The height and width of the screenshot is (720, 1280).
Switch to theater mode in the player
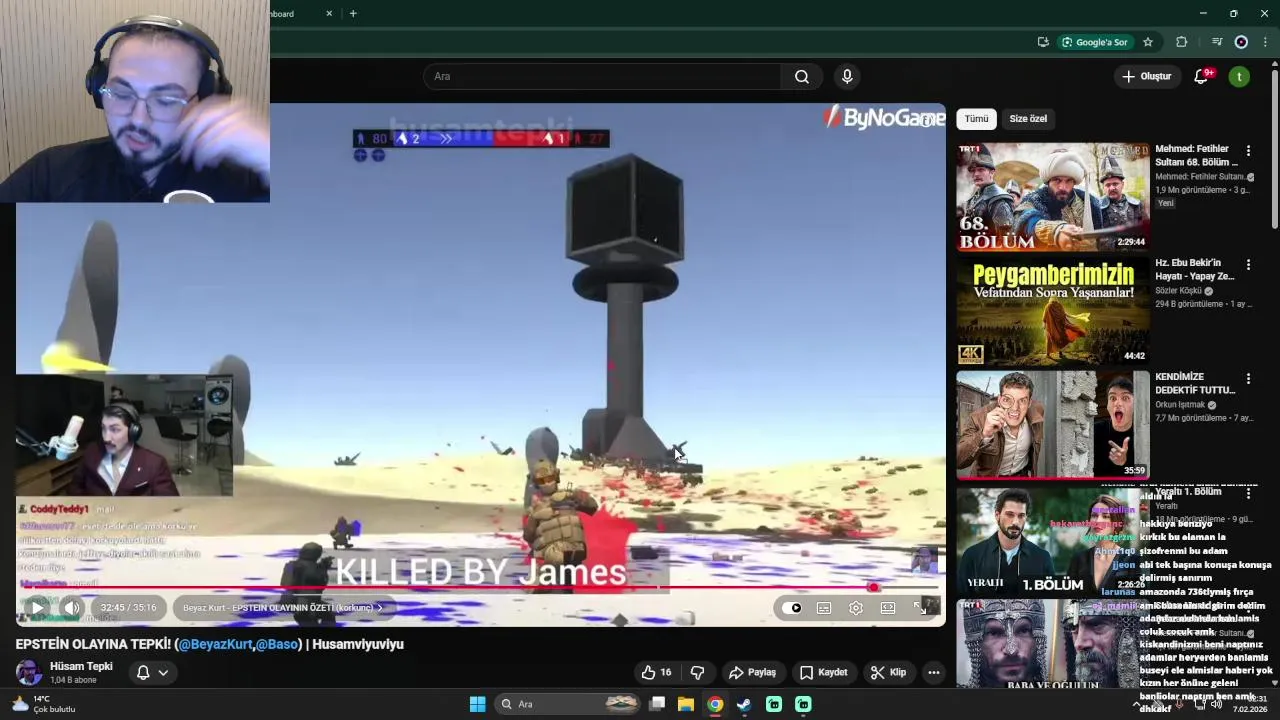(x=888, y=608)
